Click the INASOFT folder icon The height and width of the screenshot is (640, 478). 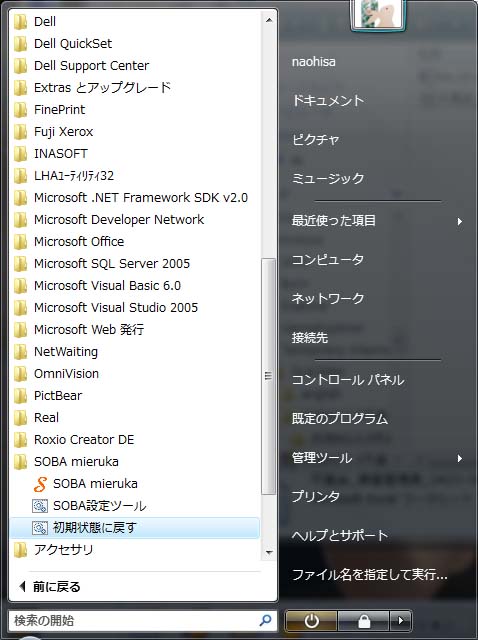click(20, 154)
